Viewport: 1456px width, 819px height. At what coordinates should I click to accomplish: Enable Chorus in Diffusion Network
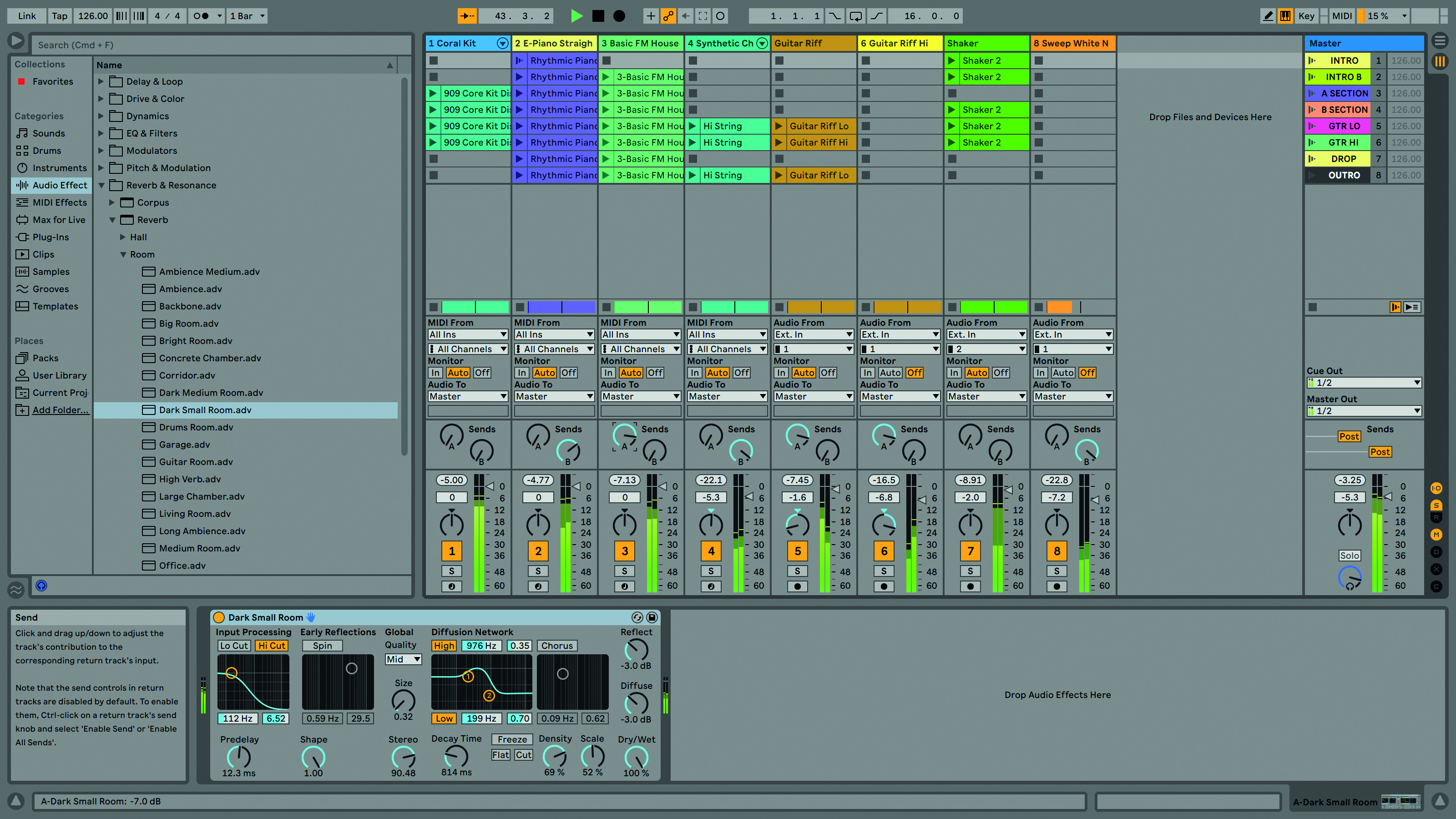(x=557, y=646)
